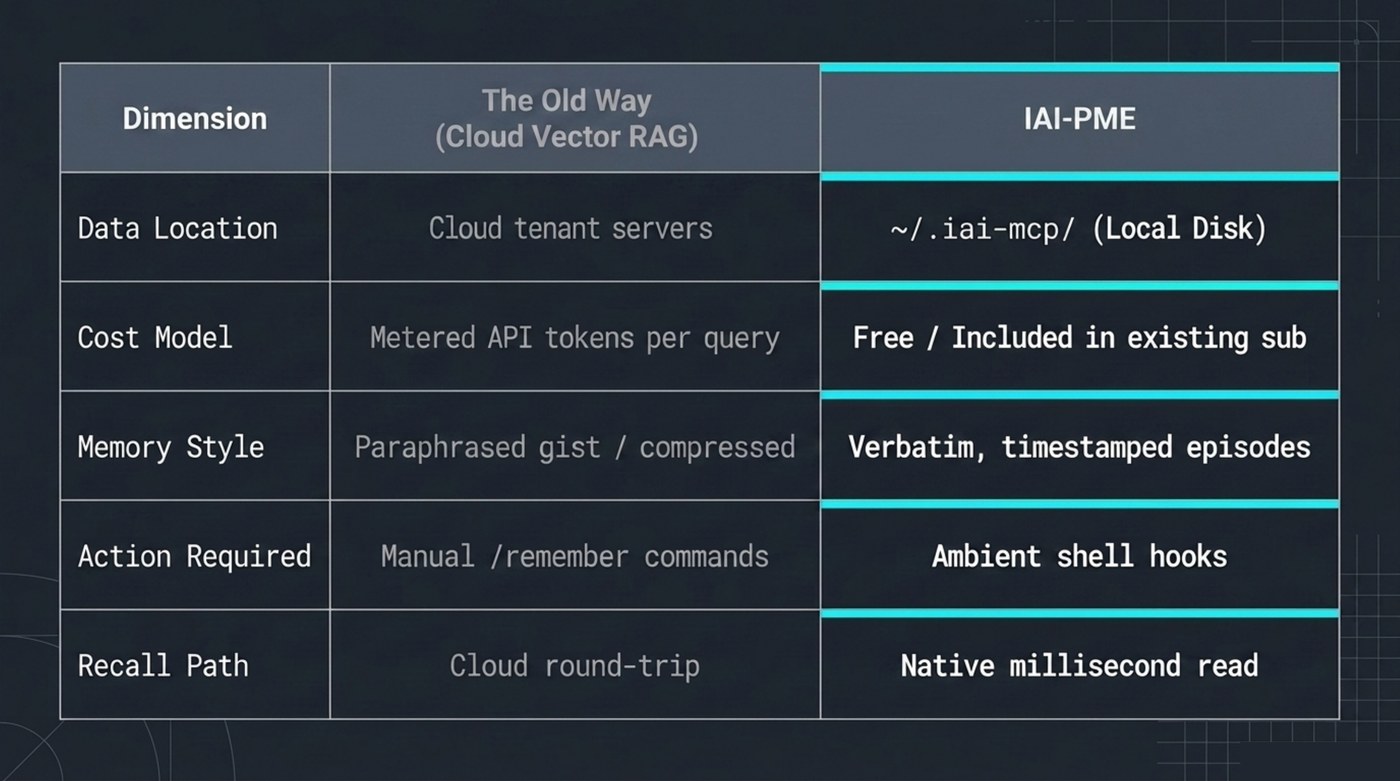Click the Cost Model row label
This screenshot has height=781, width=1400.
click(x=195, y=336)
